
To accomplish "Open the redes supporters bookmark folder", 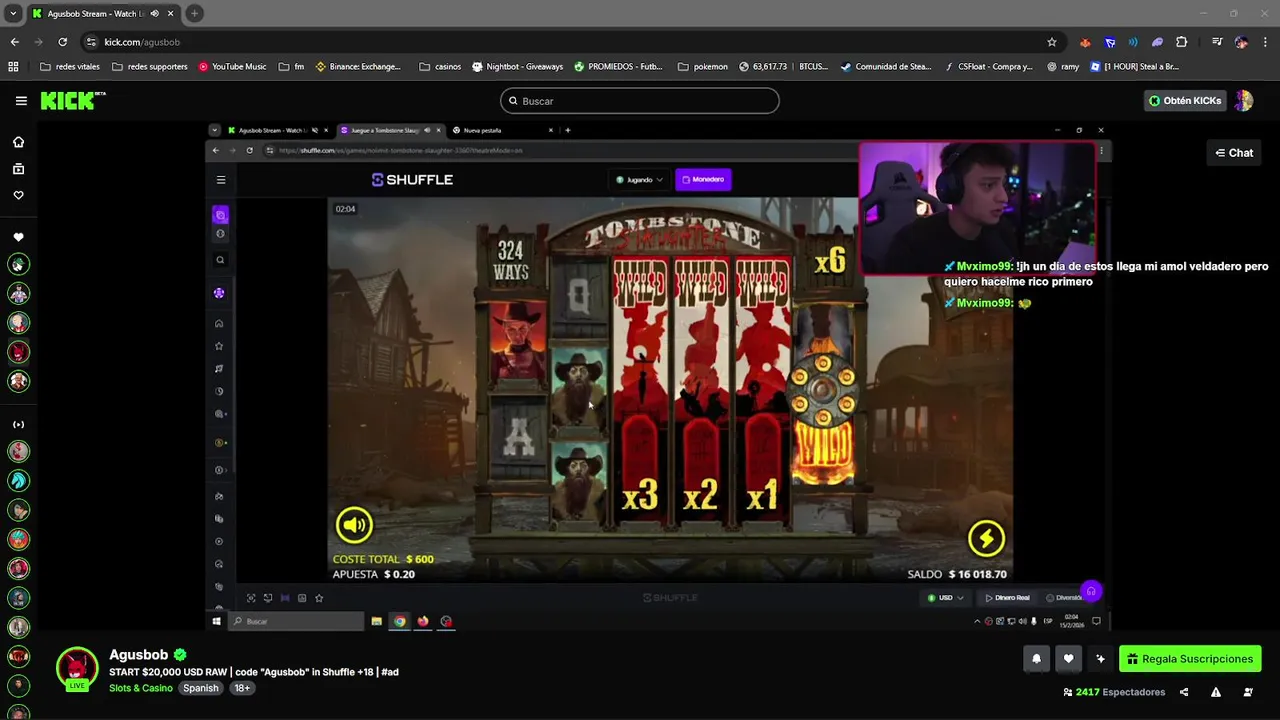I will point(150,67).
